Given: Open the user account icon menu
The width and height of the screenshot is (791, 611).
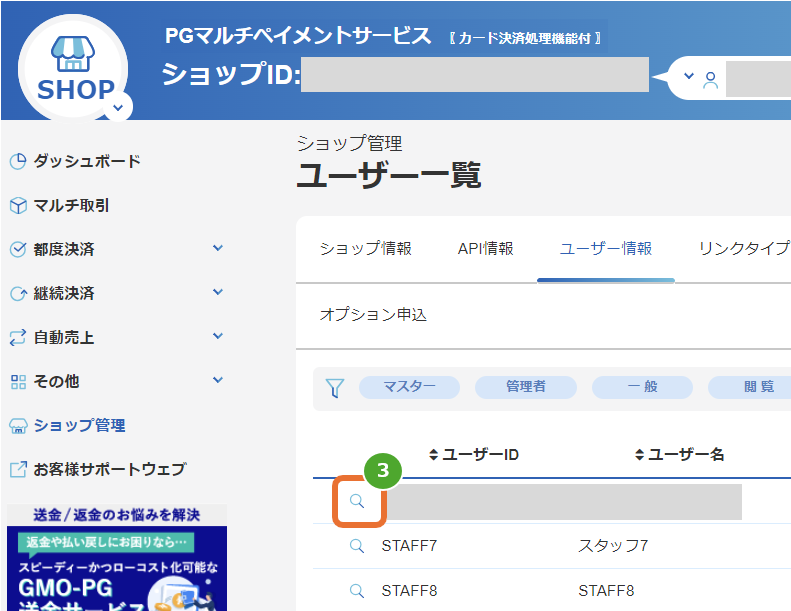Looking at the screenshot, I should click(x=710, y=80).
